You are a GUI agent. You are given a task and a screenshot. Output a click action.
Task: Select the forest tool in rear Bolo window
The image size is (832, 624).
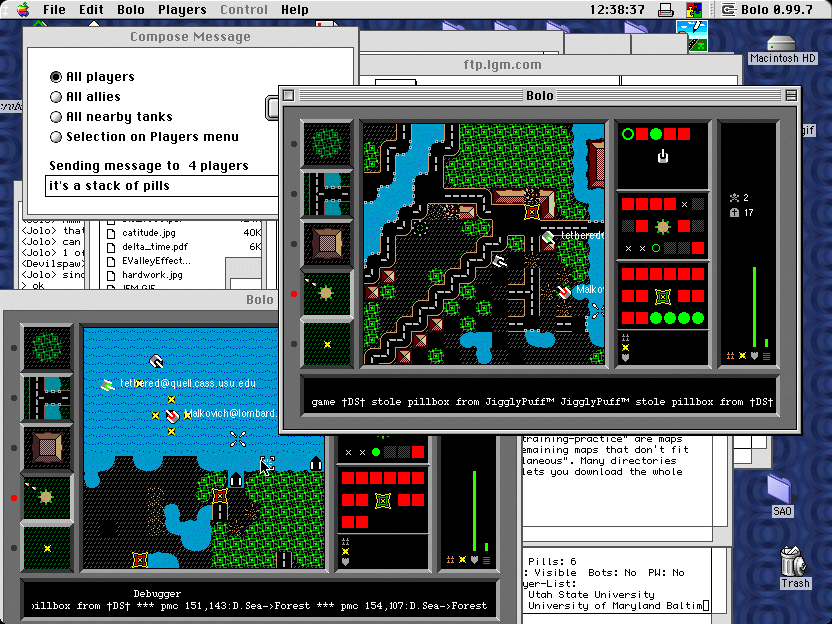point(47,348)
